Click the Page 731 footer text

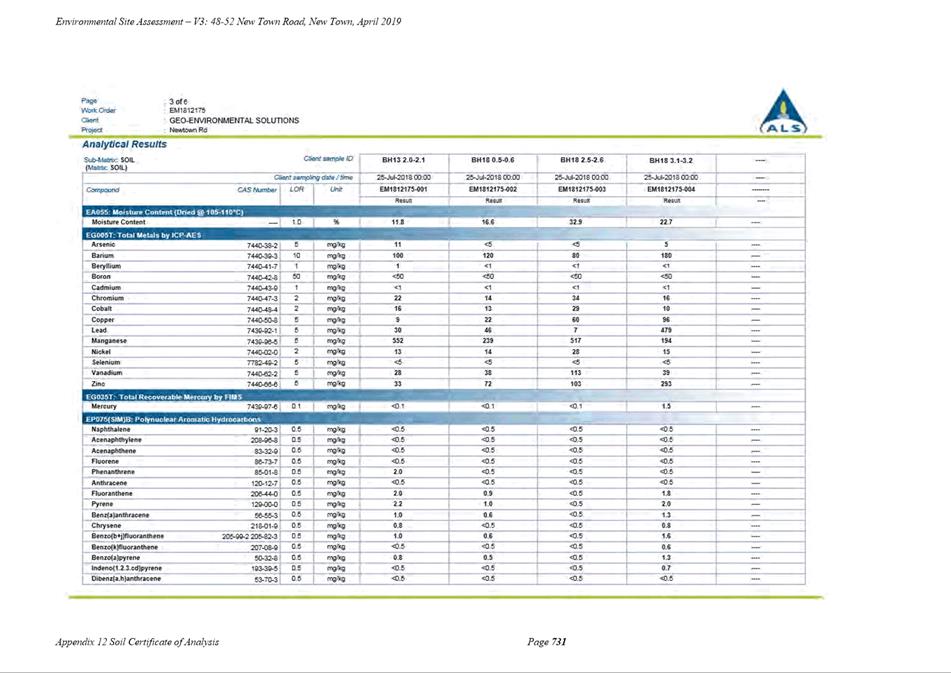(547, 641)
